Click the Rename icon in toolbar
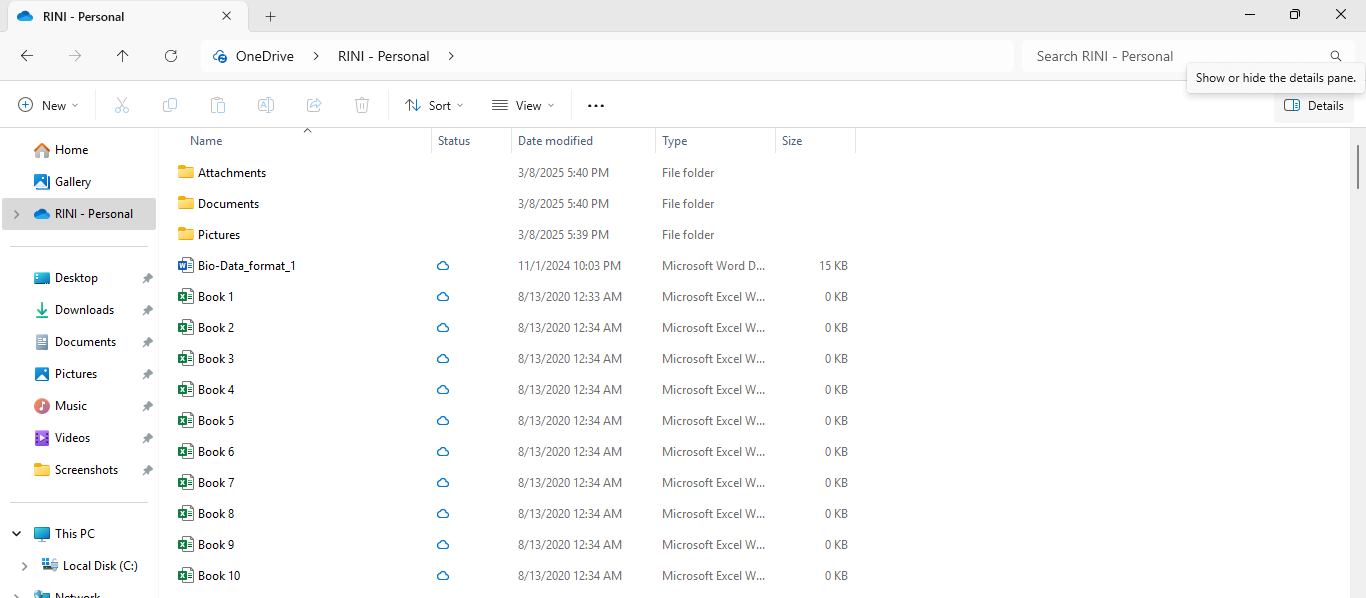 (x=266, y=105)
